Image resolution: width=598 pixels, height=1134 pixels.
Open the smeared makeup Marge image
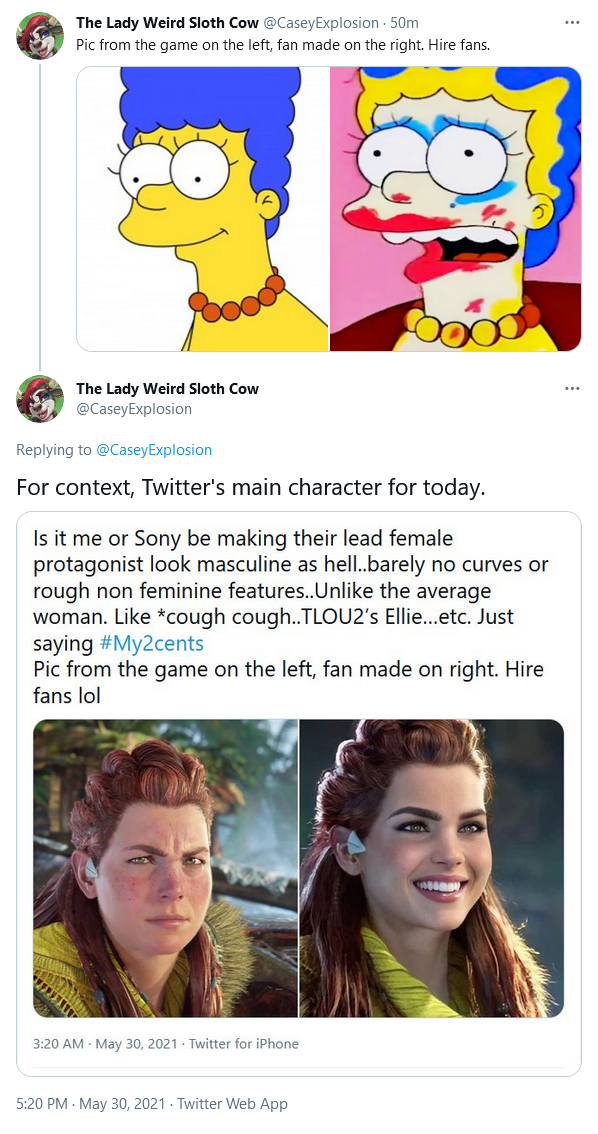tap(456, 209)
